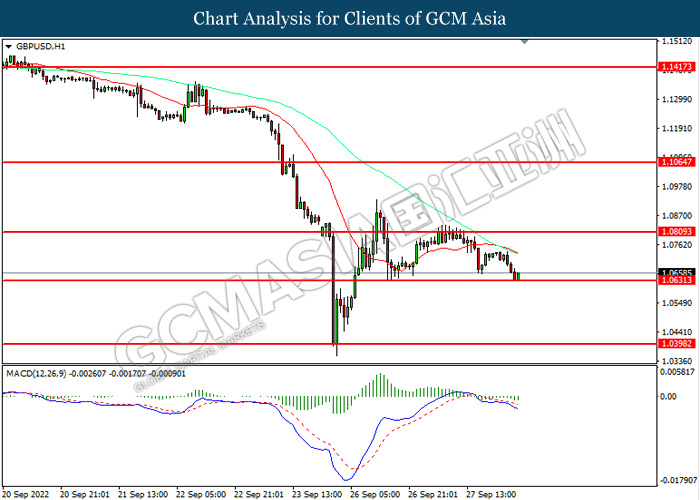This screenshot has width=700, height=500.
Task: Click the -0.017907 MACD scale value
Action: 678,480
